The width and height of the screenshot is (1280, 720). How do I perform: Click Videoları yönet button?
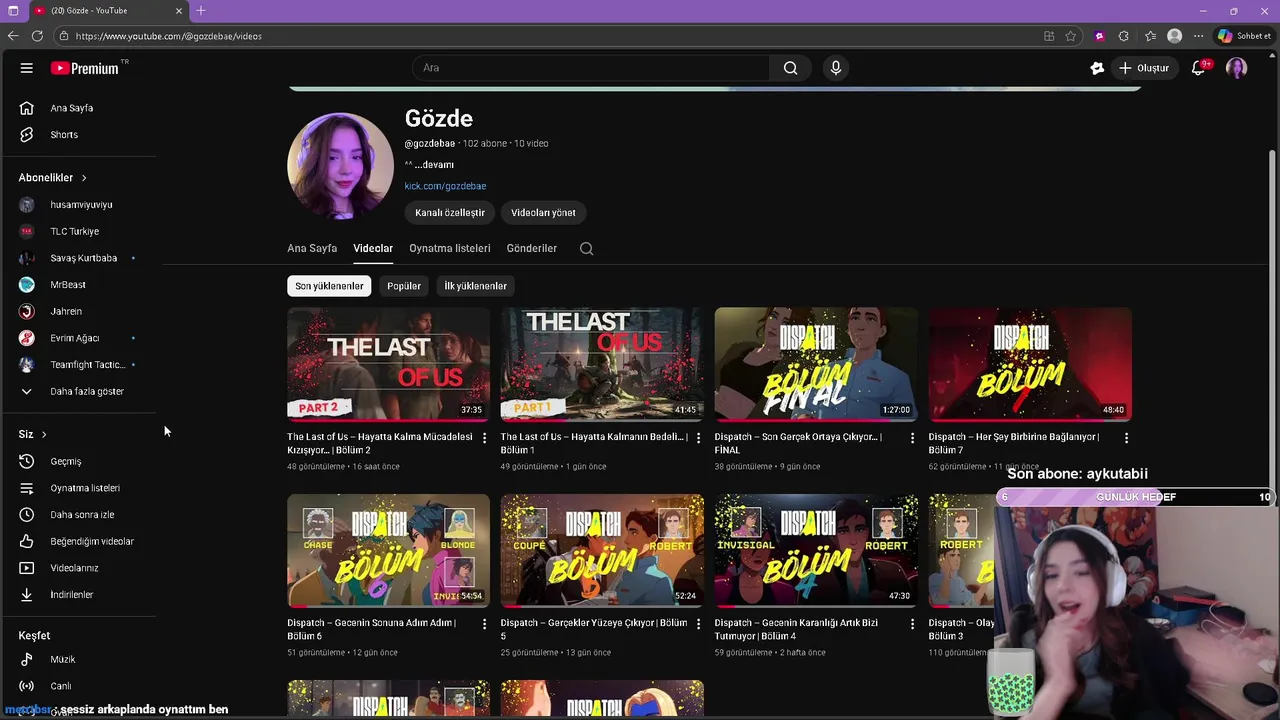[543, 213]
